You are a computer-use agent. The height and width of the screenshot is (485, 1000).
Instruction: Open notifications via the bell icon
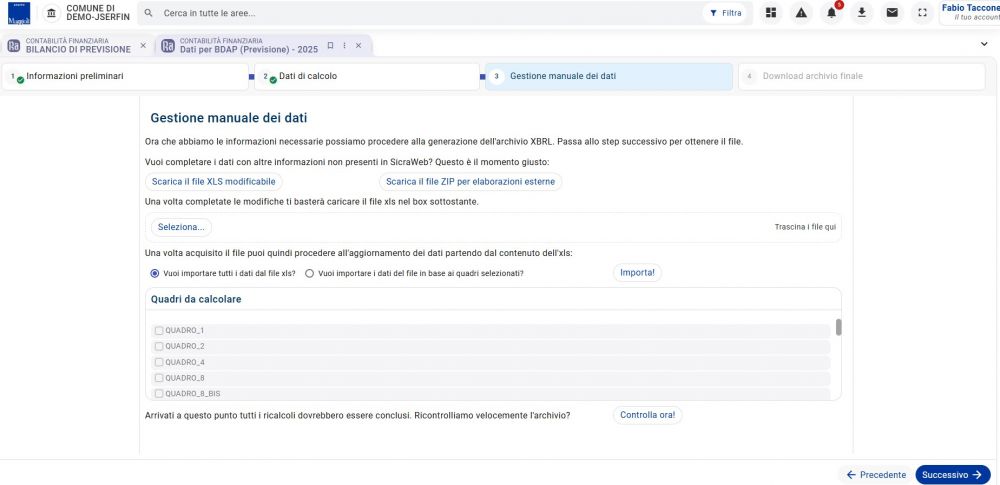point(832,13)
